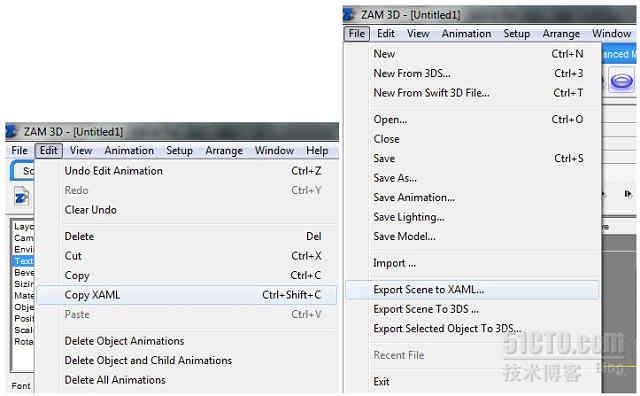Screen dimensions: 640x396
Task: Click ZAM 3D app icon in left title bar
Action: [11, 132]
